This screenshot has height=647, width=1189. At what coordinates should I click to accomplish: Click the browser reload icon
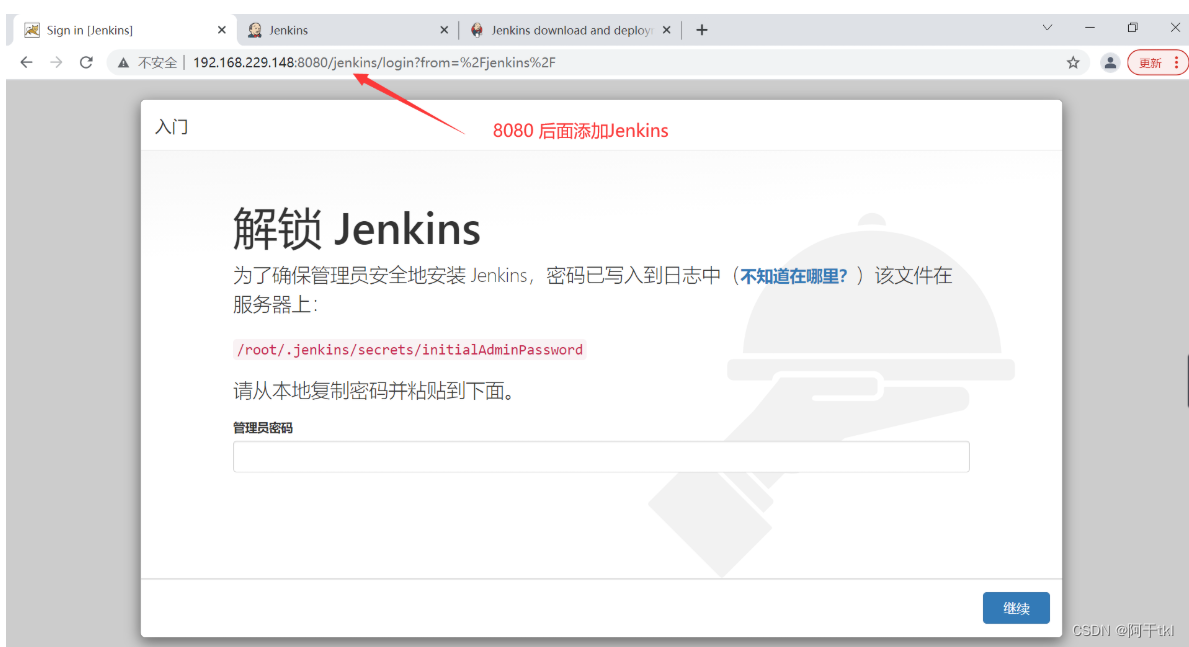86,62
